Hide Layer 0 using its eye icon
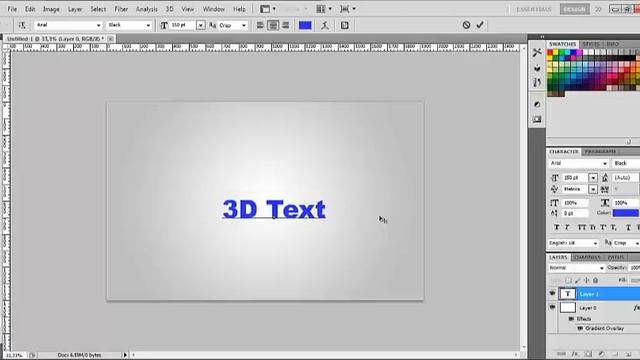The height and width of the screenshot is (360, 640). pyautogui.click(x=552, y=307)
